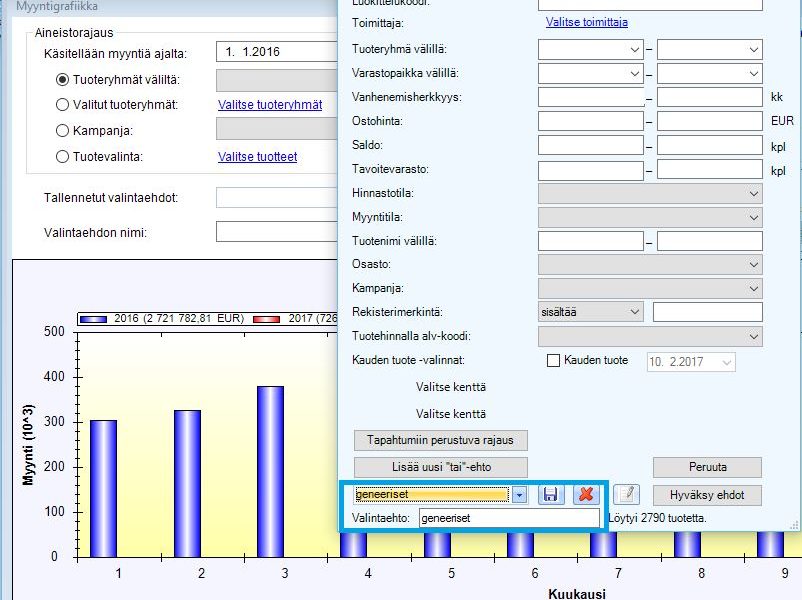Click the Valitse tuoteryhmät link
This screenshot has height=600, width=802.
[270, 105]
